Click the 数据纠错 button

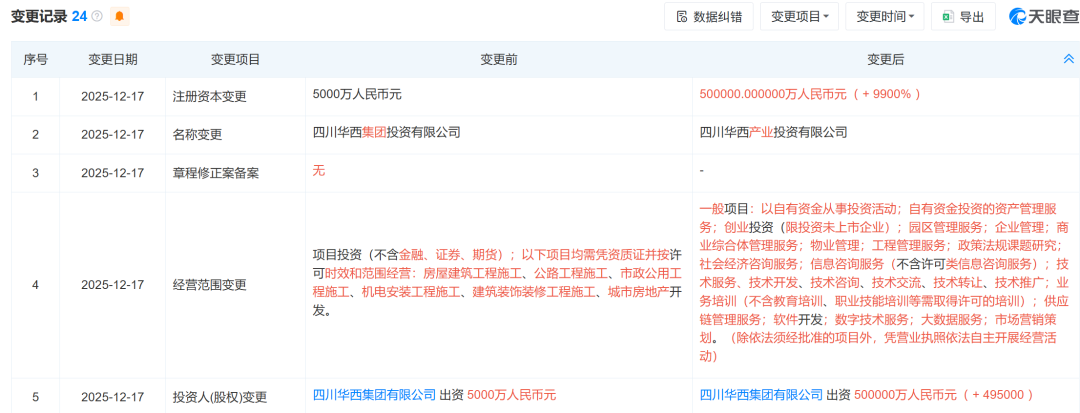(x=709, y=17)
